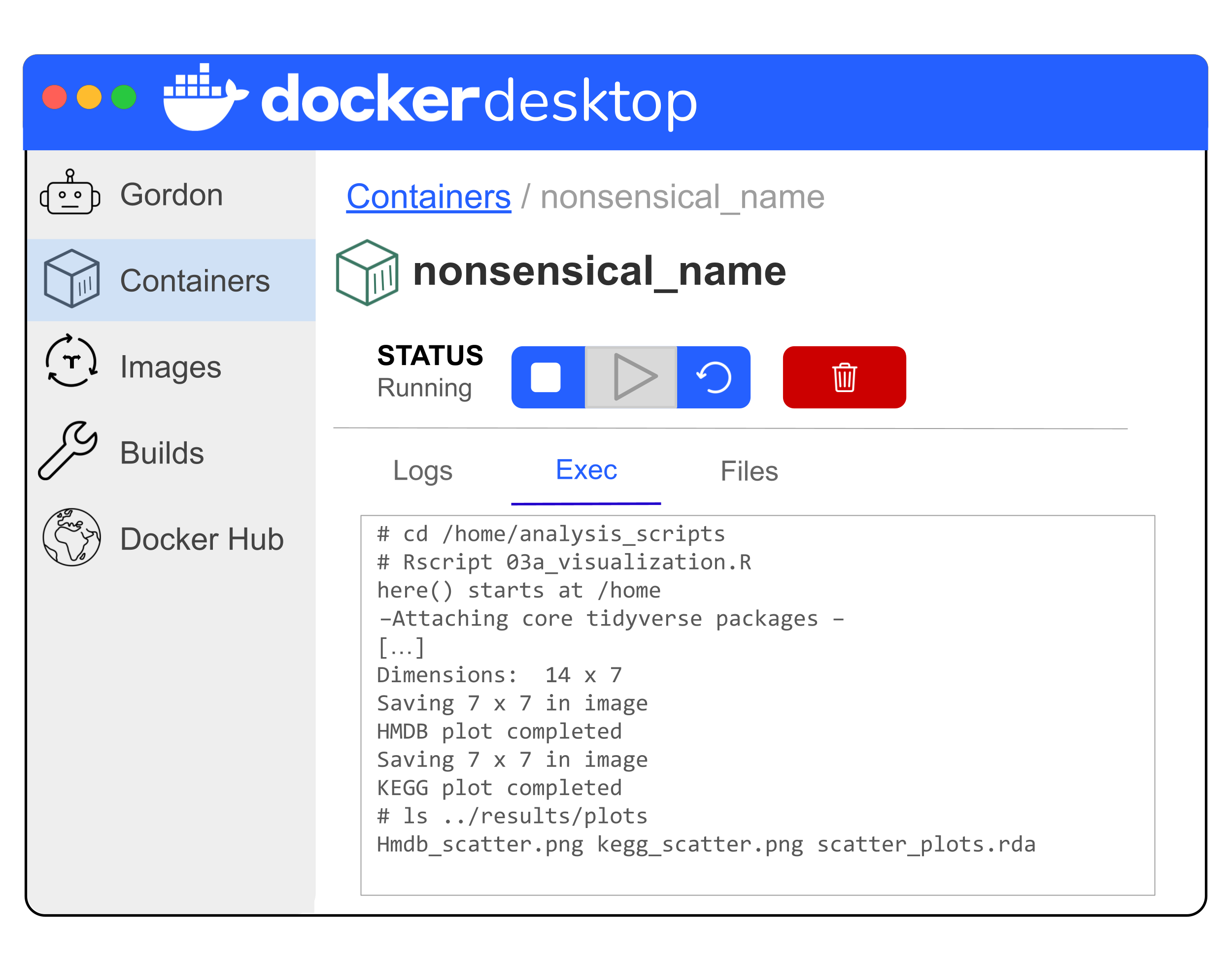Click the green maximize window button

tap(124, 97)
